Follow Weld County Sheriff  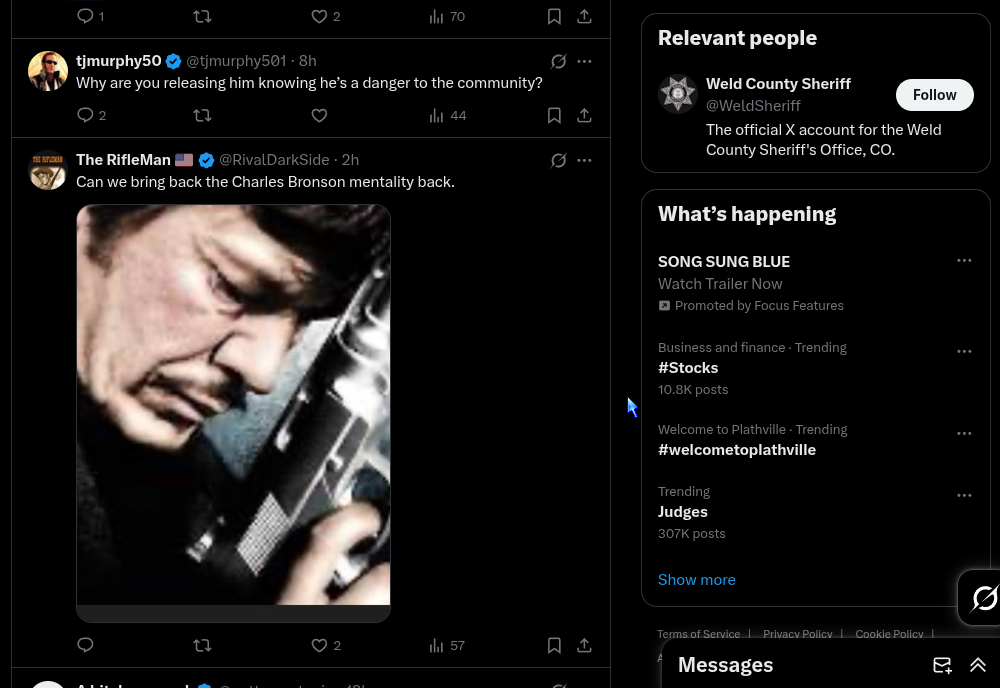pyautogui.click(x=934, y=95)
